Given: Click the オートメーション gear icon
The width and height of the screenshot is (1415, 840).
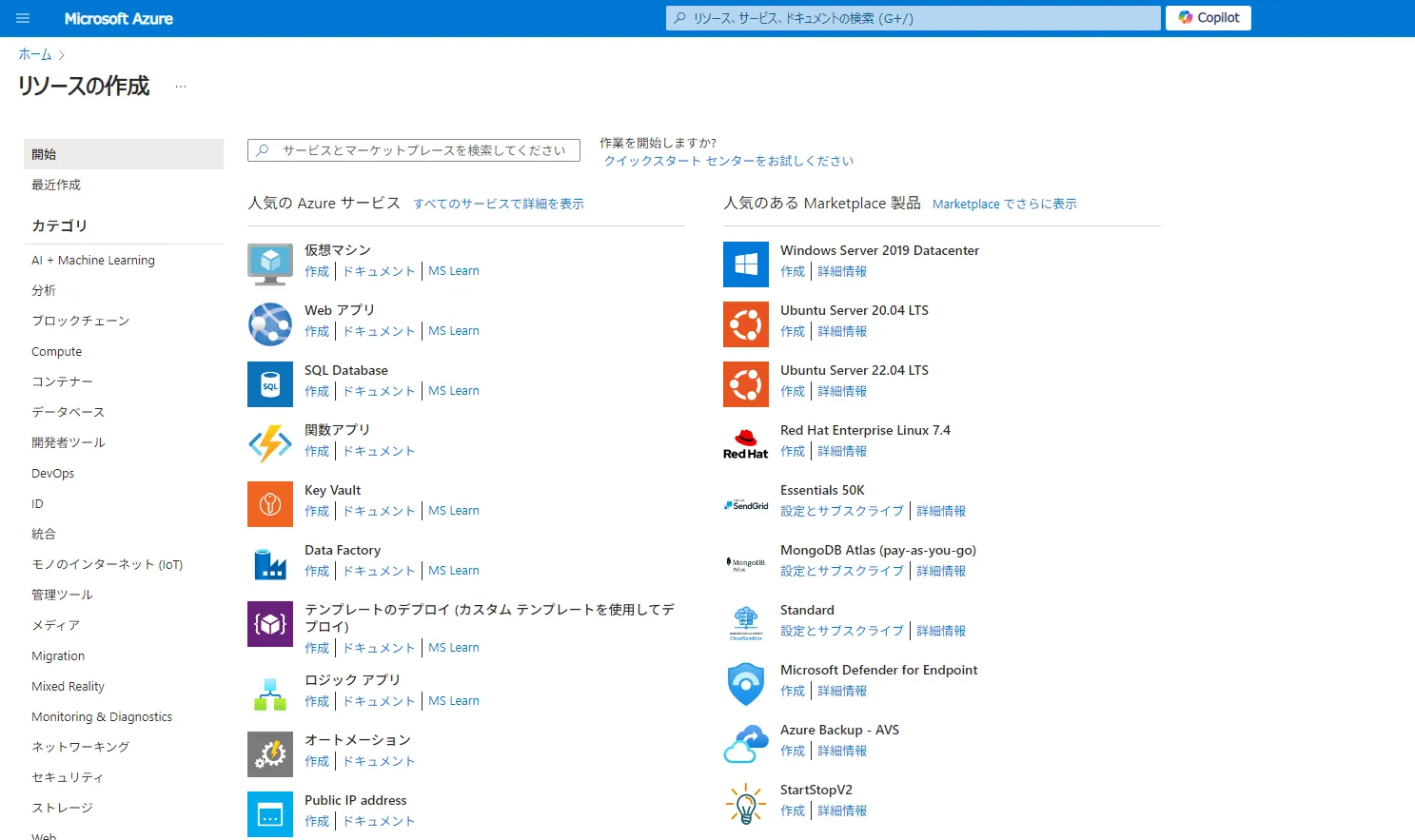Looking at the screenshot, I should (270, 754).
